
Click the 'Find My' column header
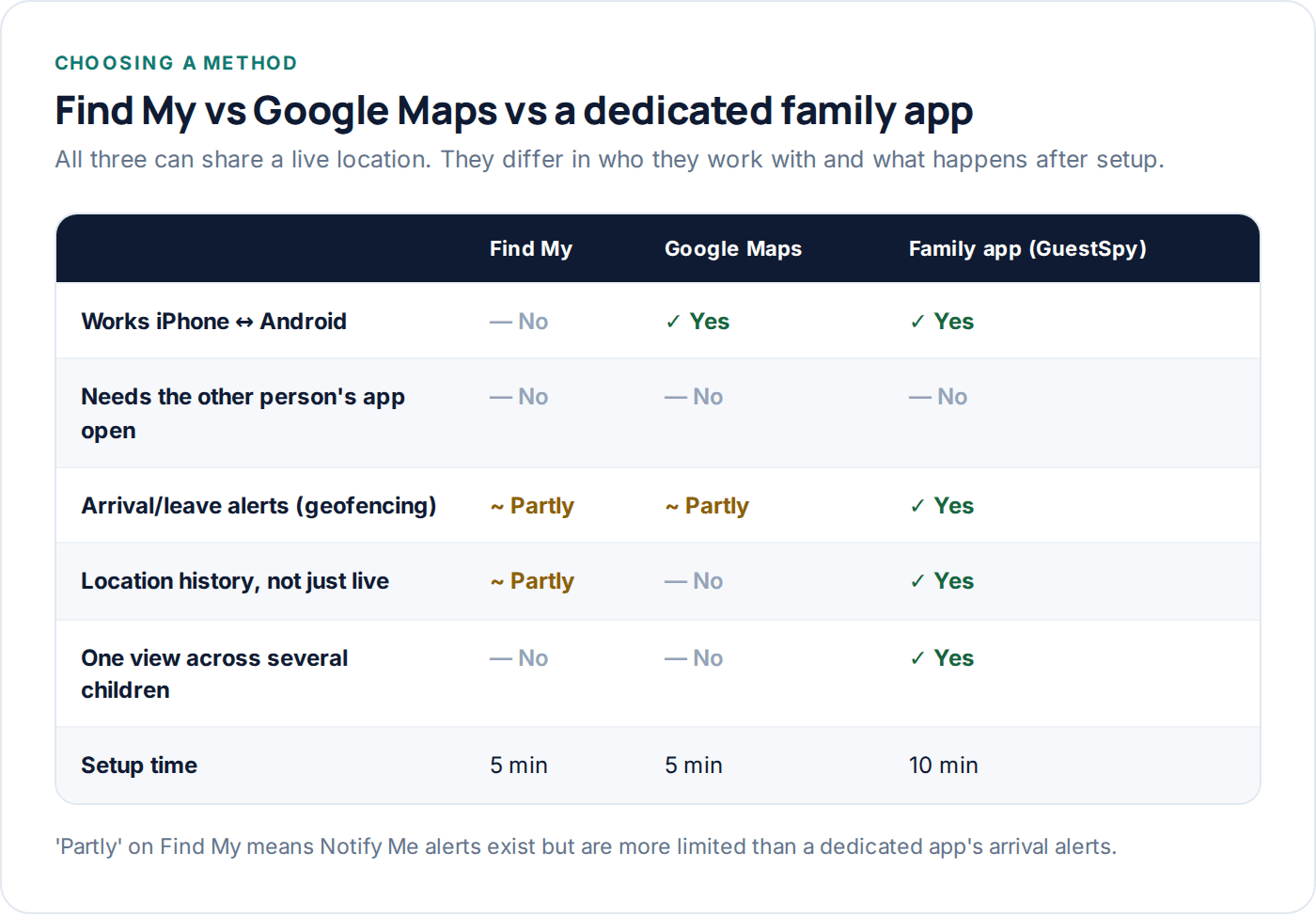click(x=531, y=249)
